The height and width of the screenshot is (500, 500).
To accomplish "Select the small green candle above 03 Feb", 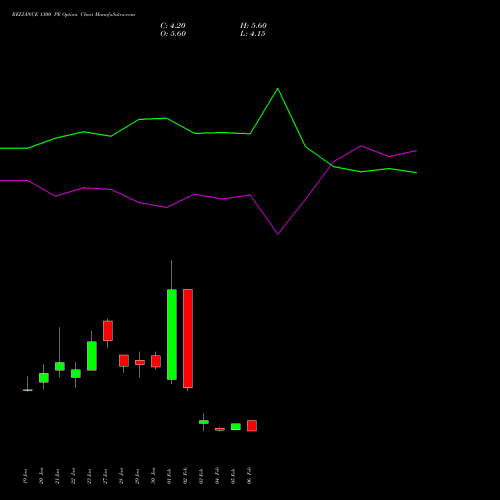I will (204, 422).
